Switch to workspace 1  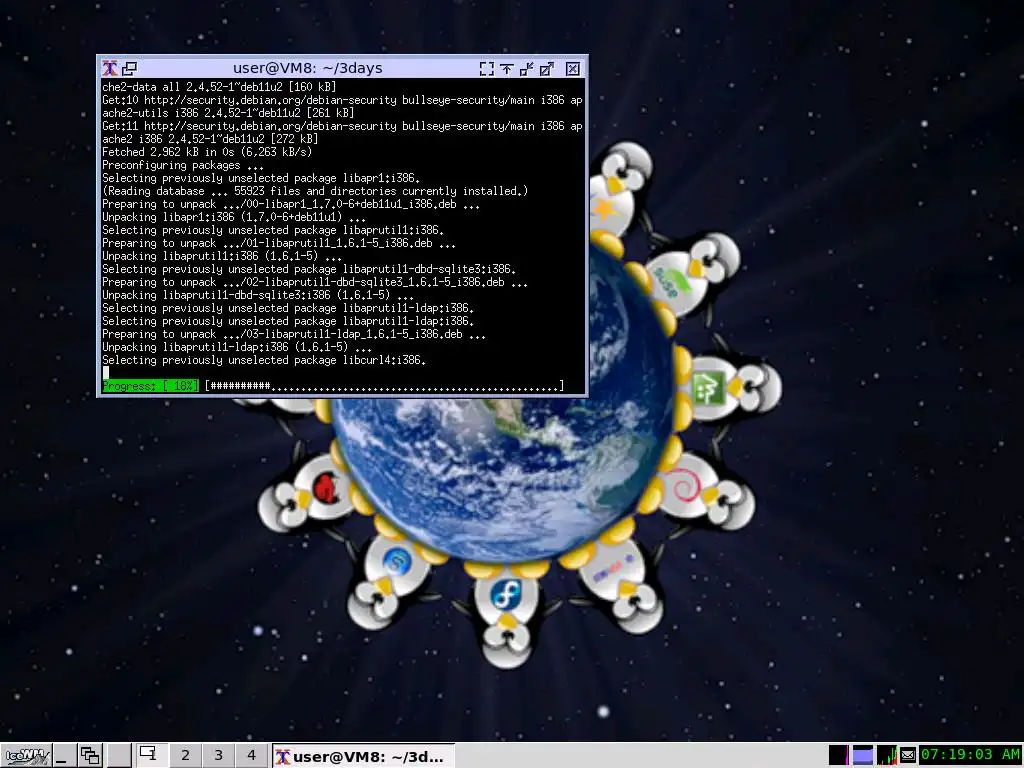point(151,755)
